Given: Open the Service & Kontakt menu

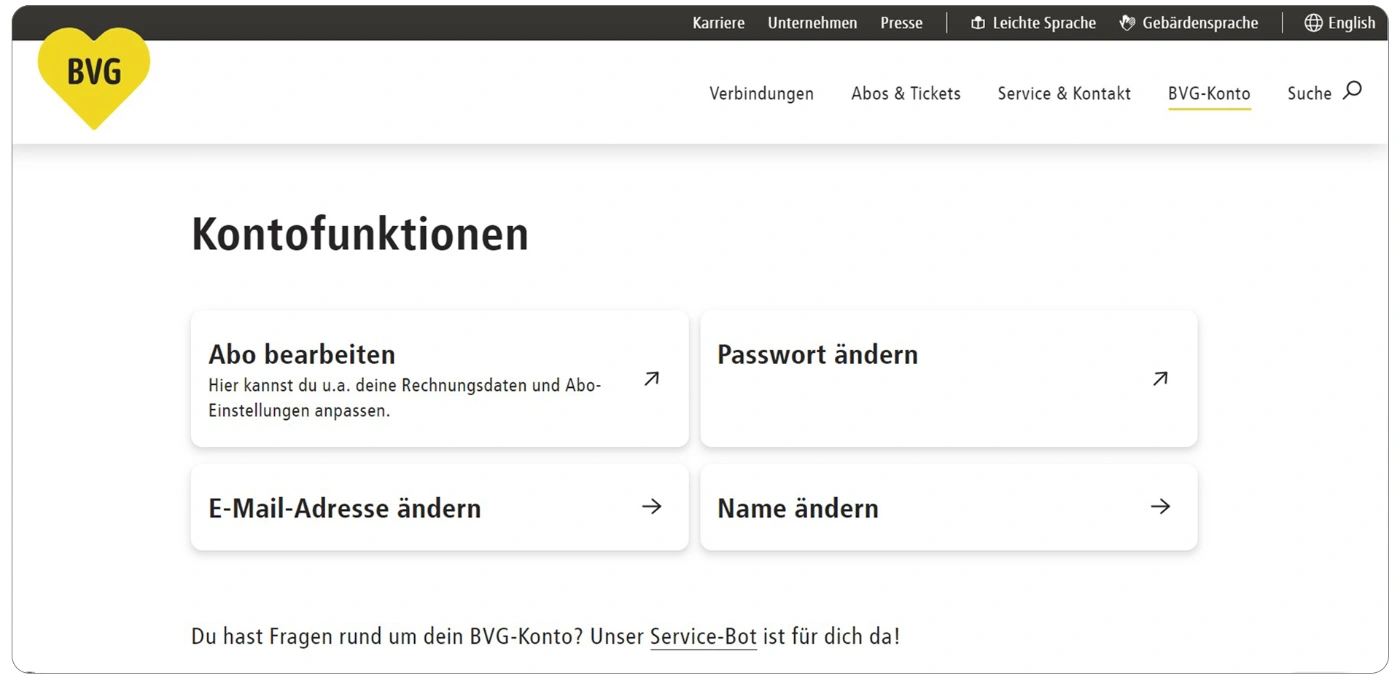Looking at the screenshot, I should click(x=1064, y=93).
